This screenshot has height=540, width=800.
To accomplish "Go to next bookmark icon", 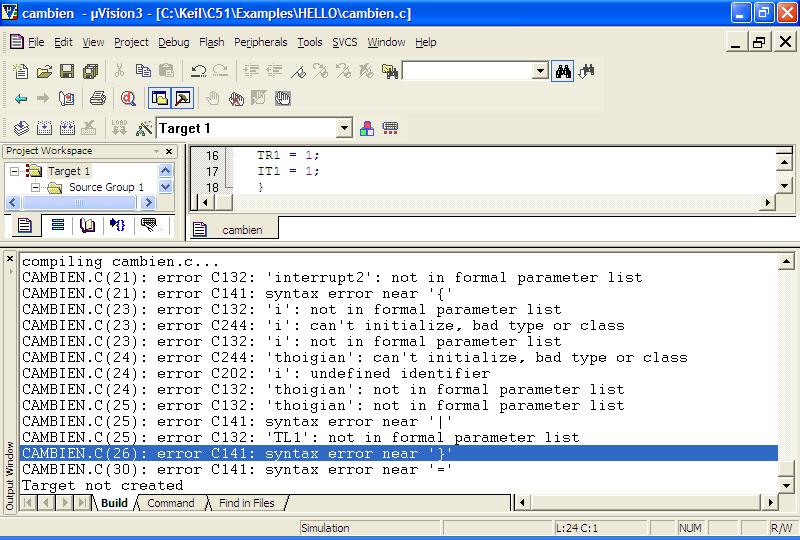I will [x=320, y=71].
